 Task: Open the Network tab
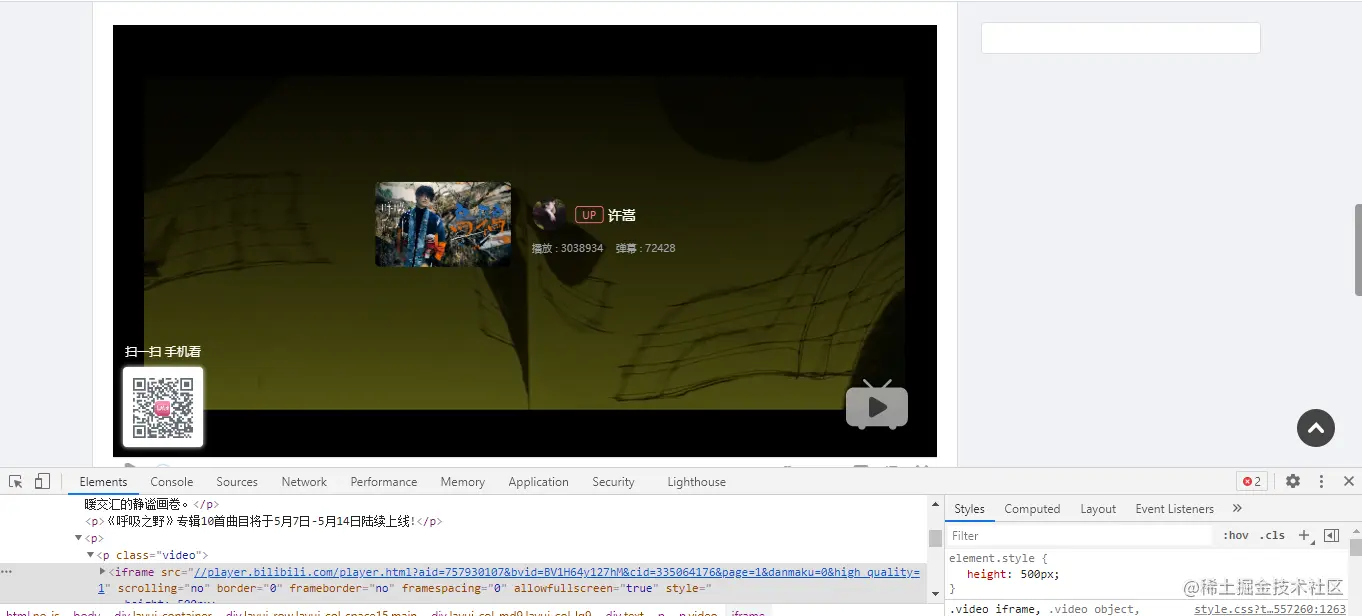click(x=304, y=481)
